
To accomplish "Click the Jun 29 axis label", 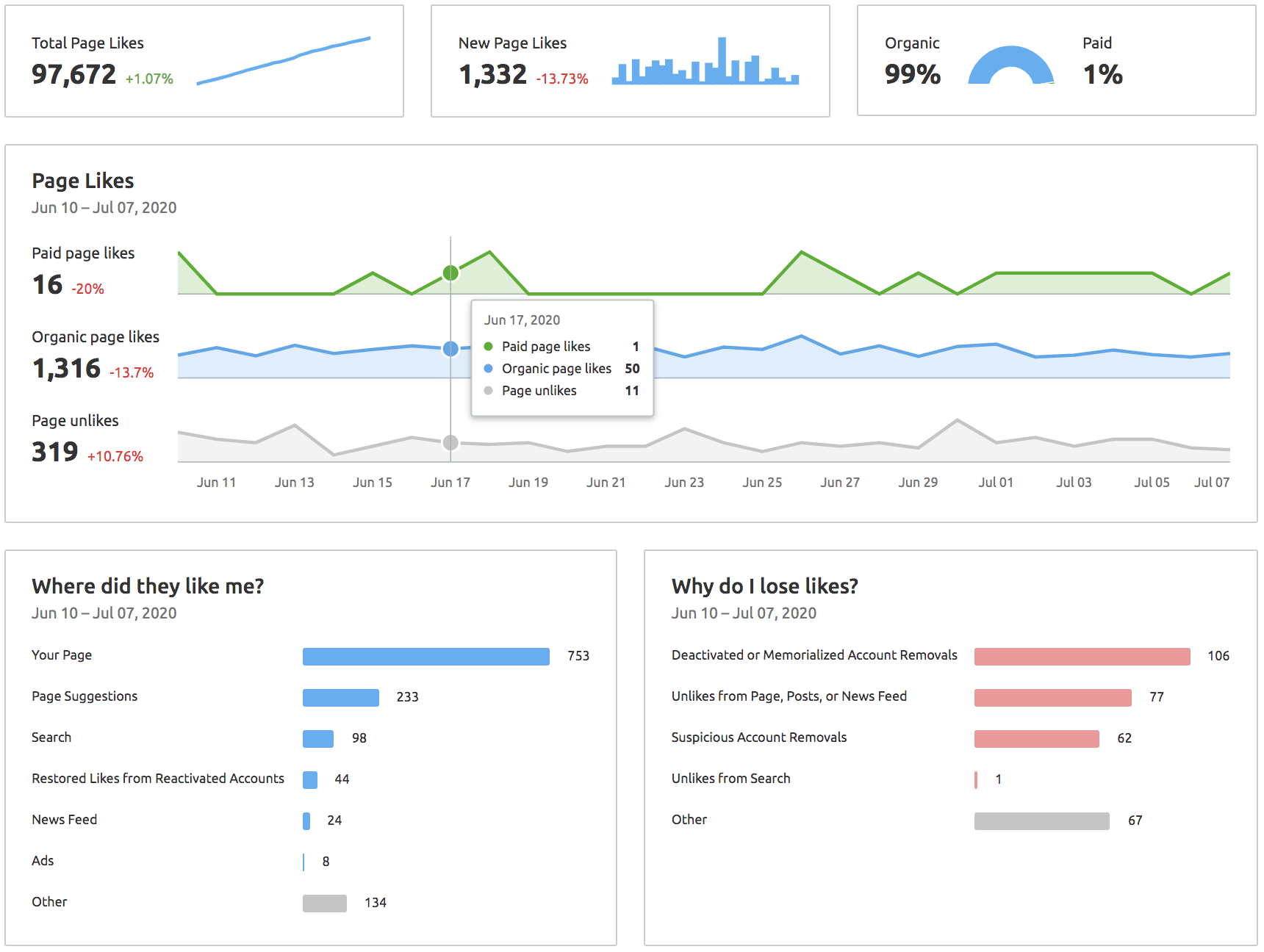I will pyautogui.click(x=918, y=483).
